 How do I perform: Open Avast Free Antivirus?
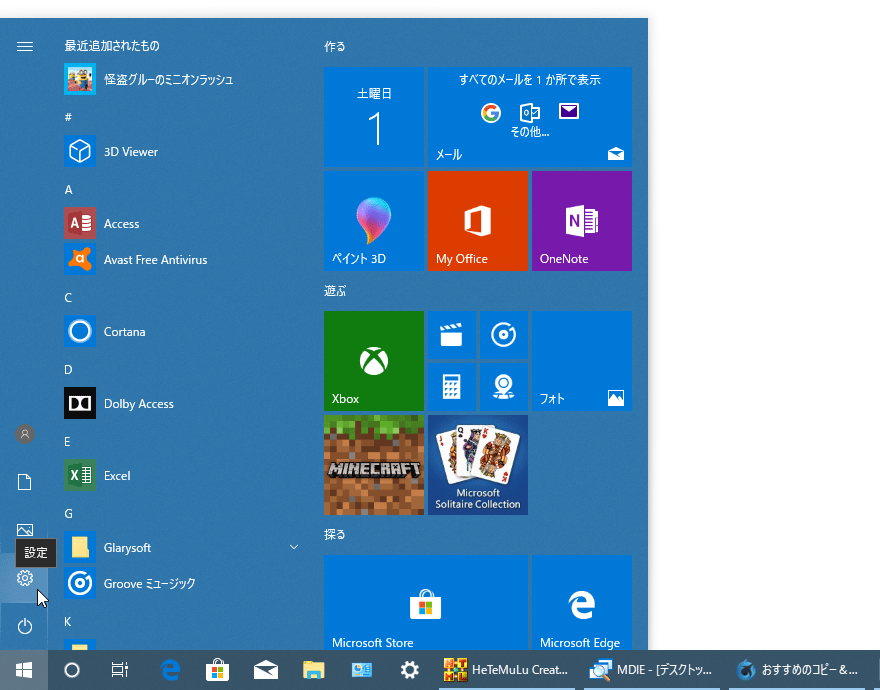pos(181,259)
